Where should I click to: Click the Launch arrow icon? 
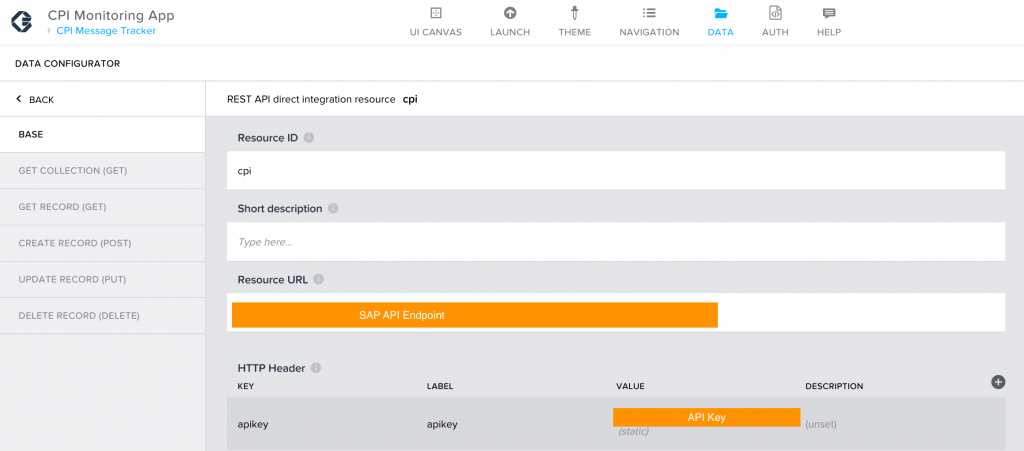pyautogui.click(x=510, y=13)
